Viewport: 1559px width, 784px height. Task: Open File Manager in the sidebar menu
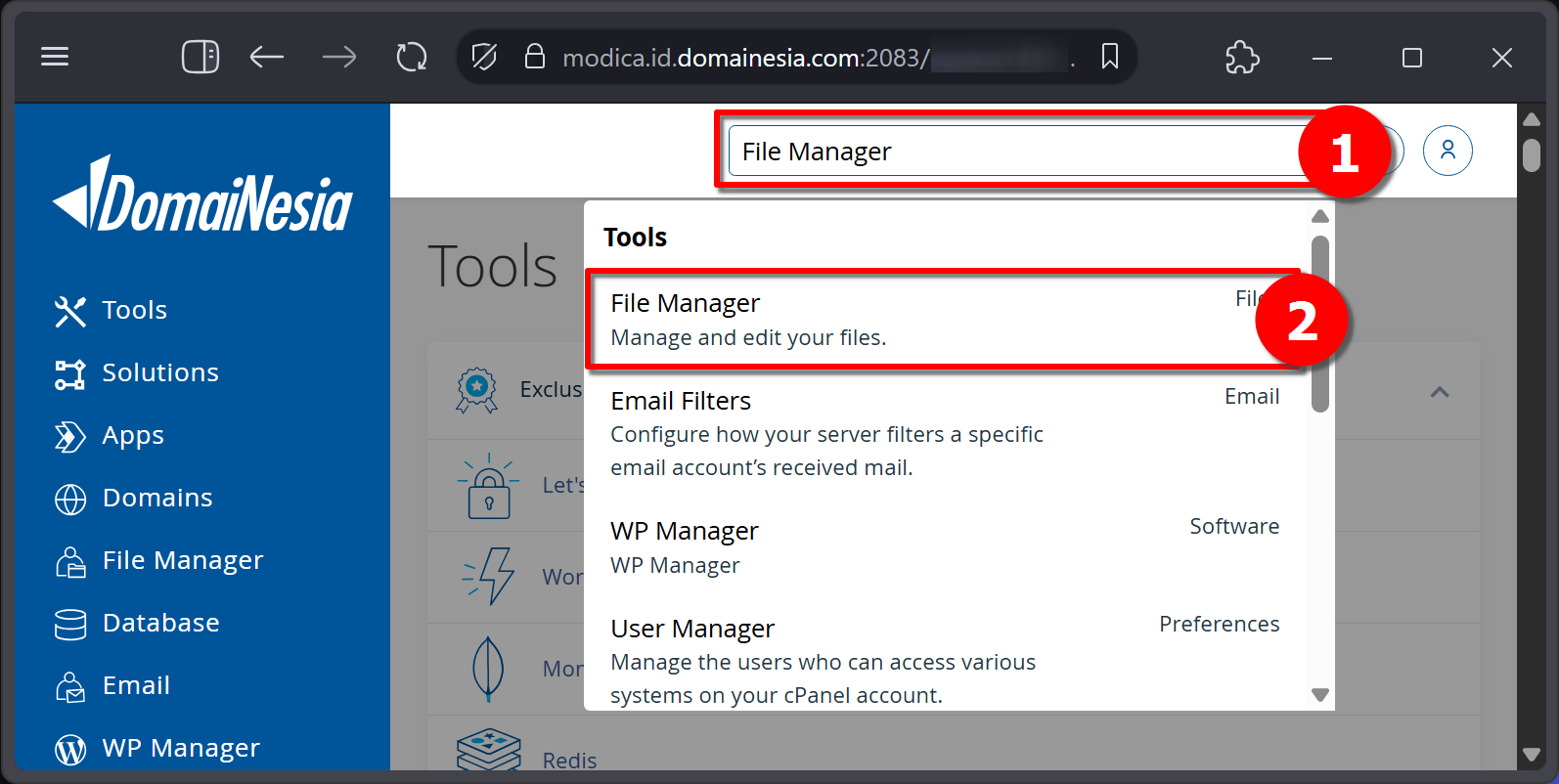183,560
